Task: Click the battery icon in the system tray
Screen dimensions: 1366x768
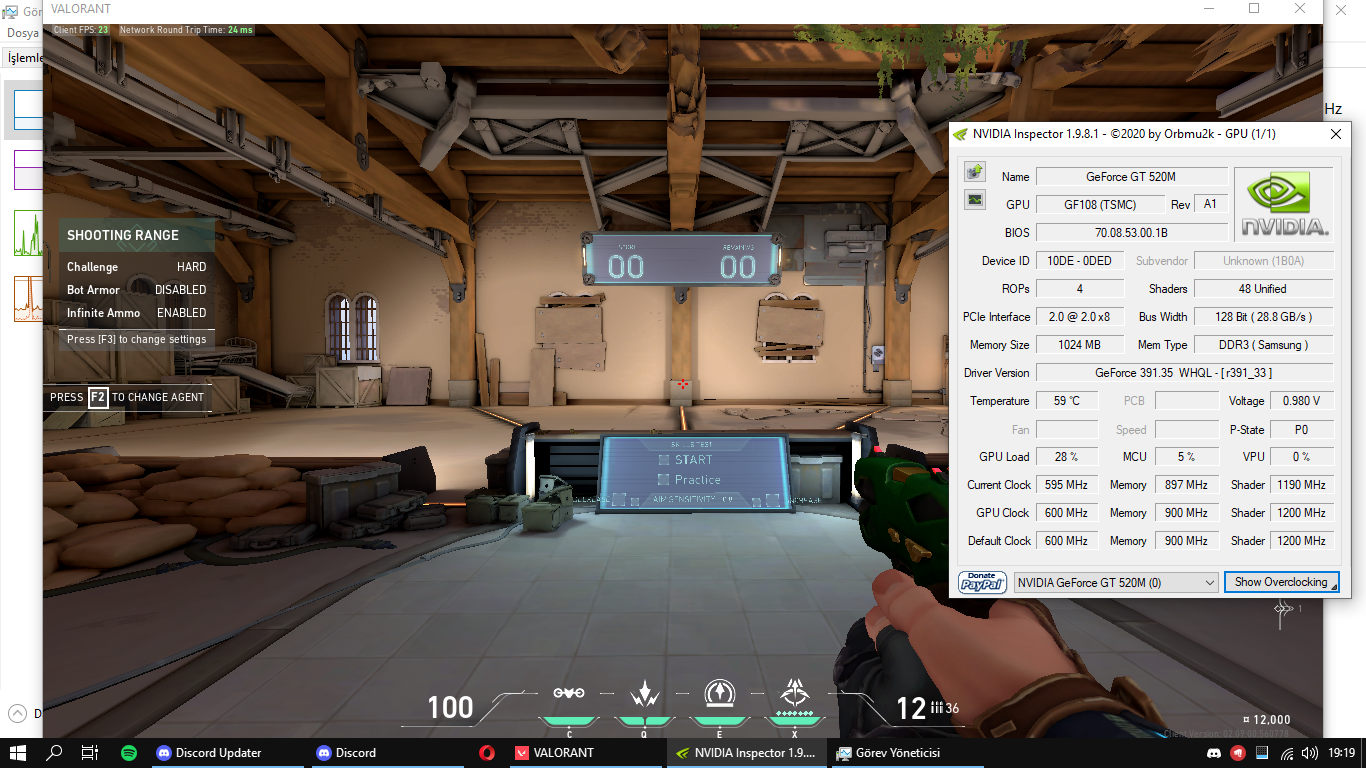Action: 1262,753
